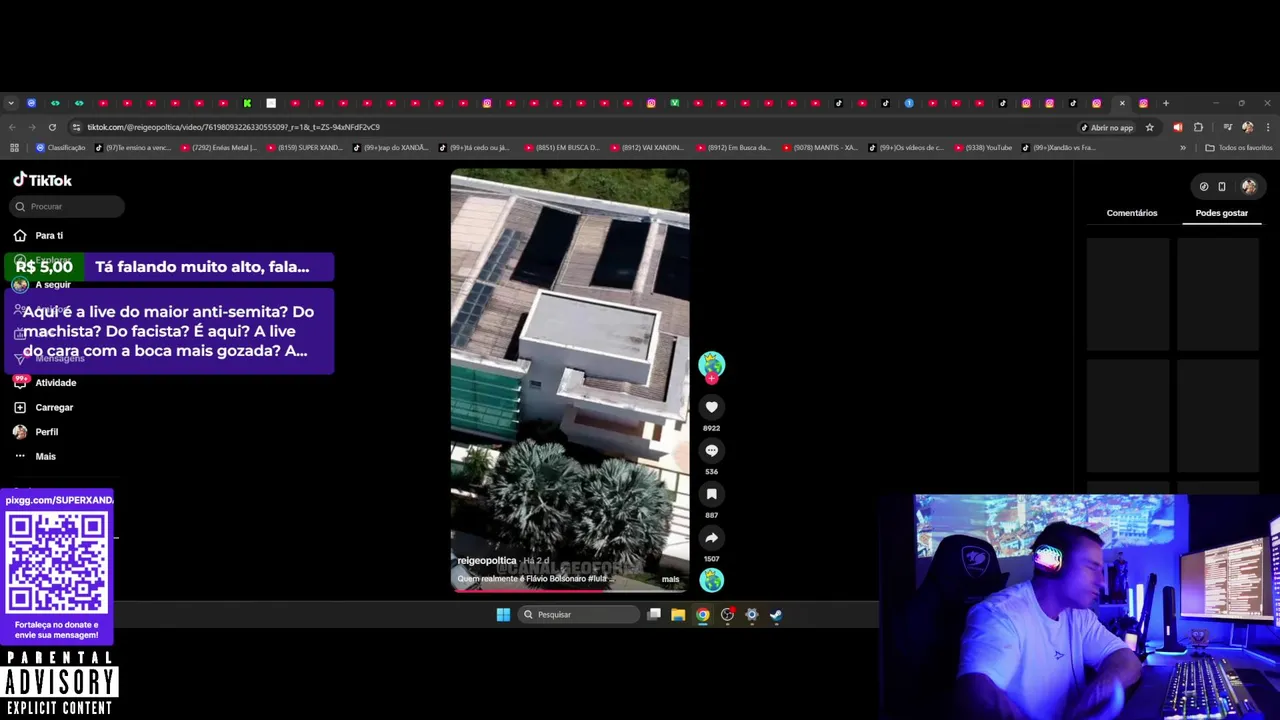Click the Abrir na app button
This screenshot has height=720, width=1280.
tap(1107, 127)
